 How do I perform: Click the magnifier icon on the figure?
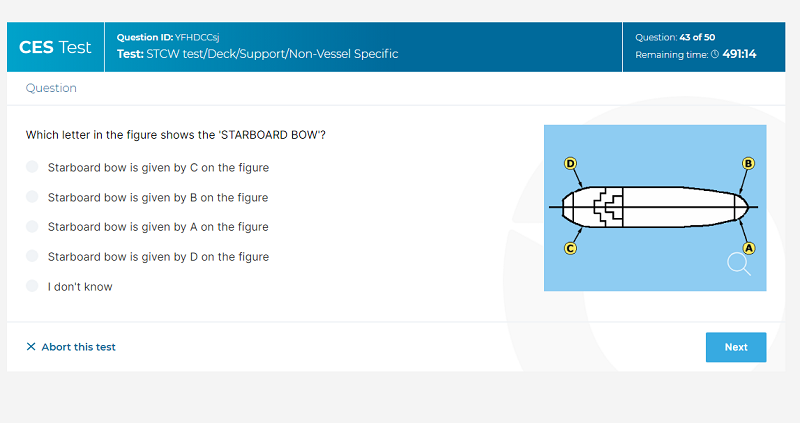738,264
